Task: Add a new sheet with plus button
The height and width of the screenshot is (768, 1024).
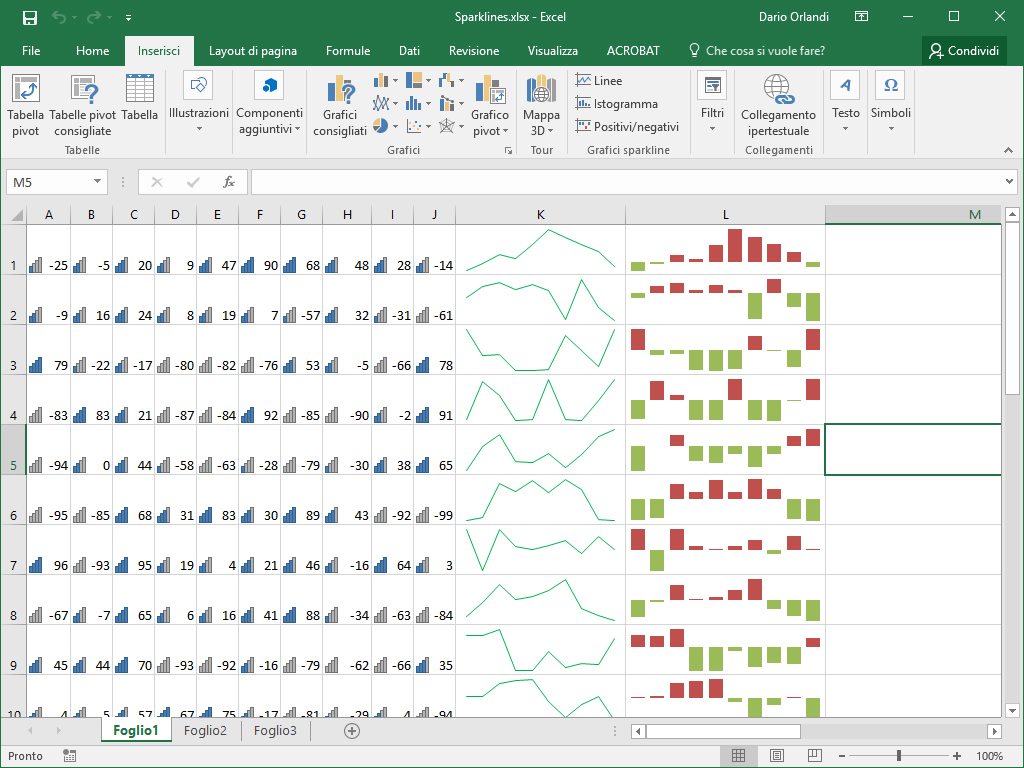Action: click(x=351, y=731)
